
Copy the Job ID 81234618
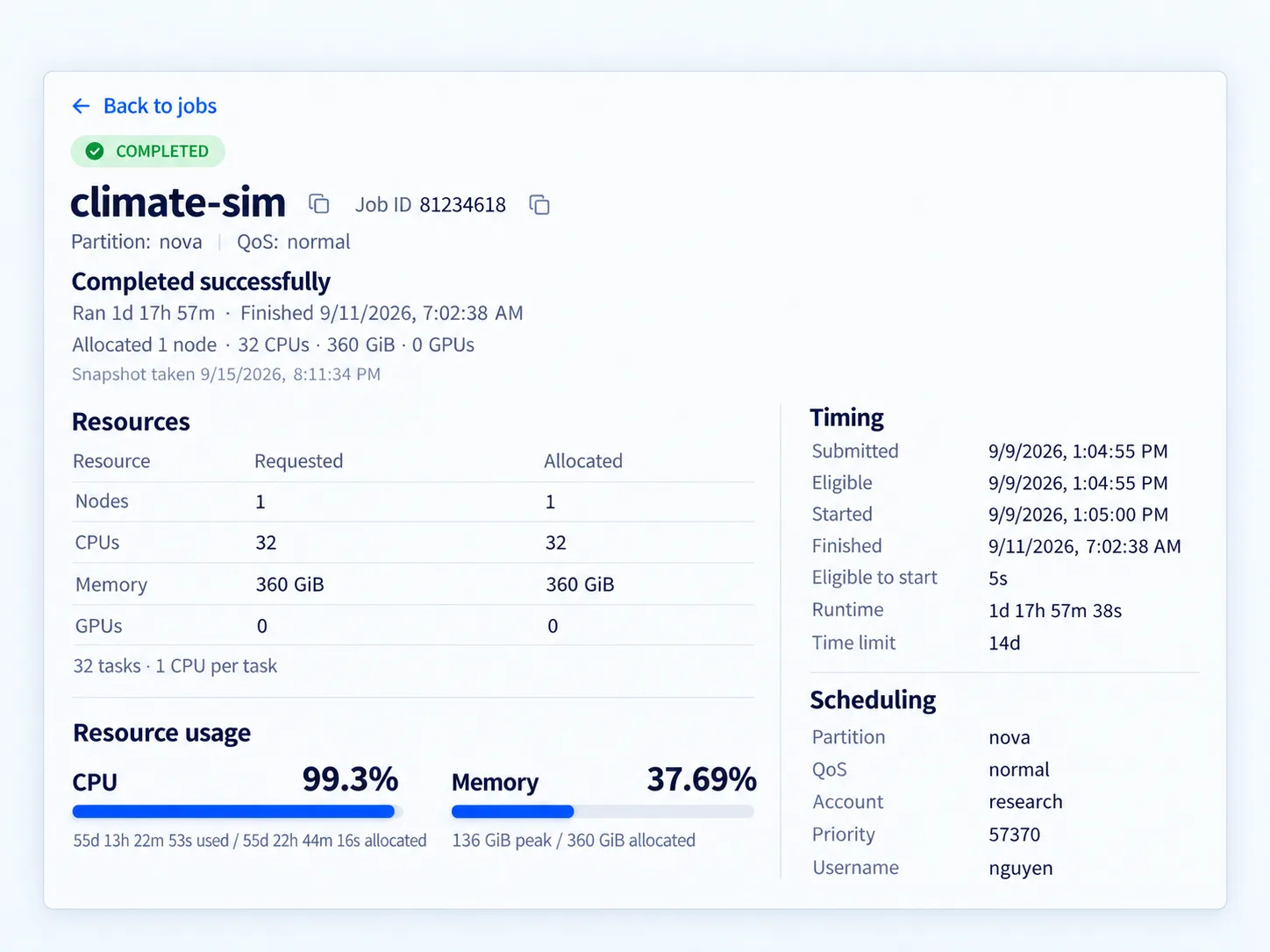pos(539,205)
